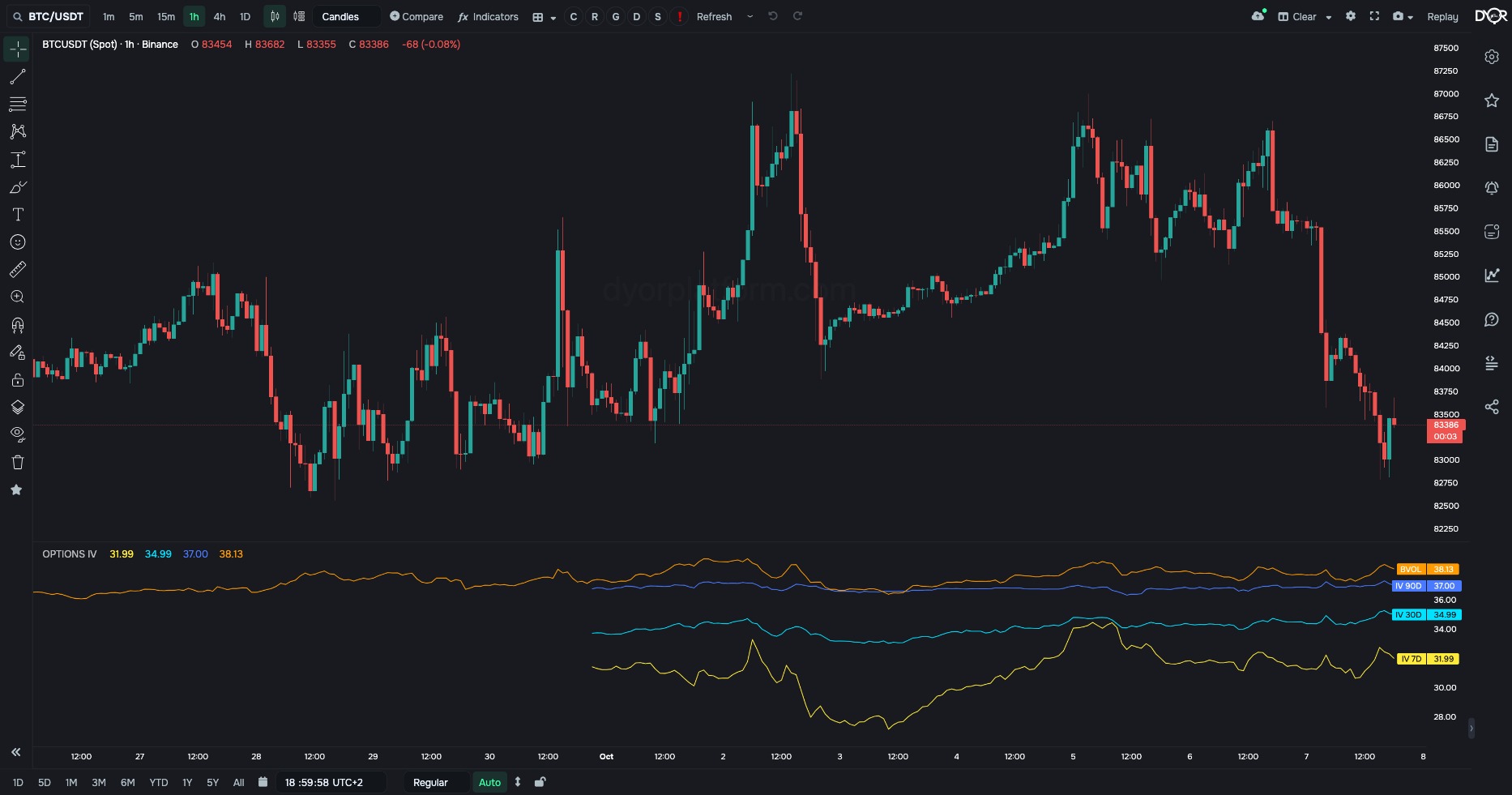
Task: Open the emoji sticker tool
Action: click(x=17, y=242)
